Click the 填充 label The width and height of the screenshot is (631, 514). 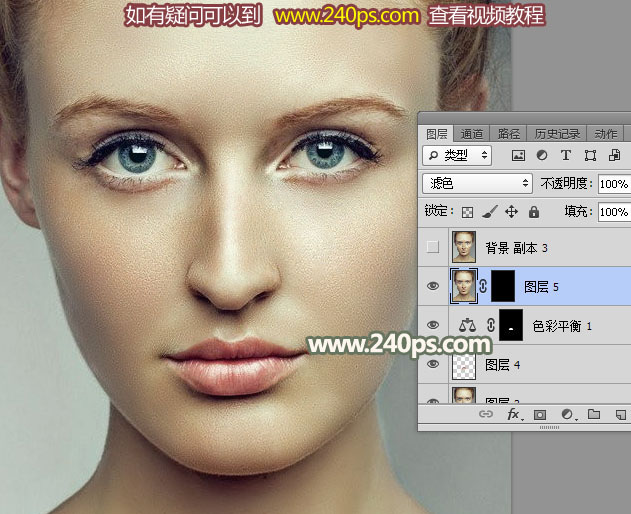click(578, 211)
